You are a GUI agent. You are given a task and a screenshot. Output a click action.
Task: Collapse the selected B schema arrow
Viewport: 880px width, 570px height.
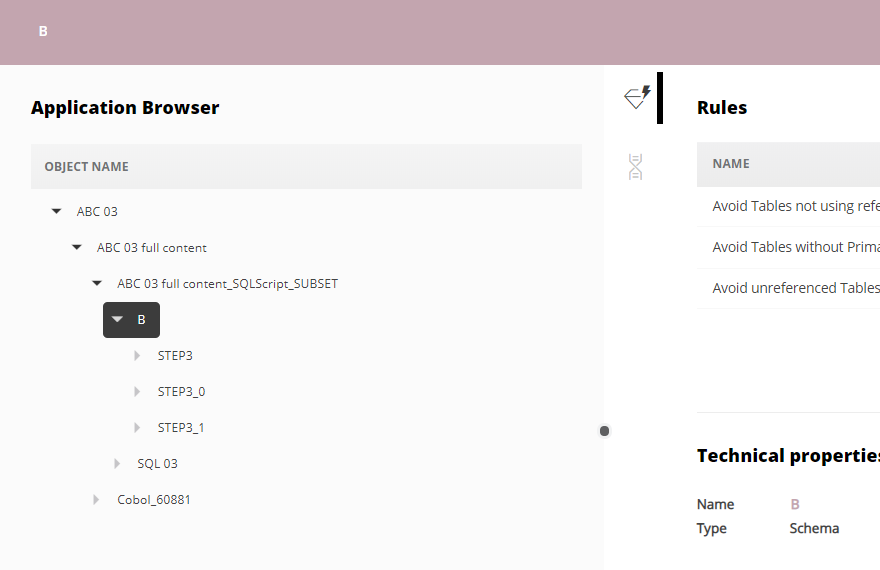[117, 320]
